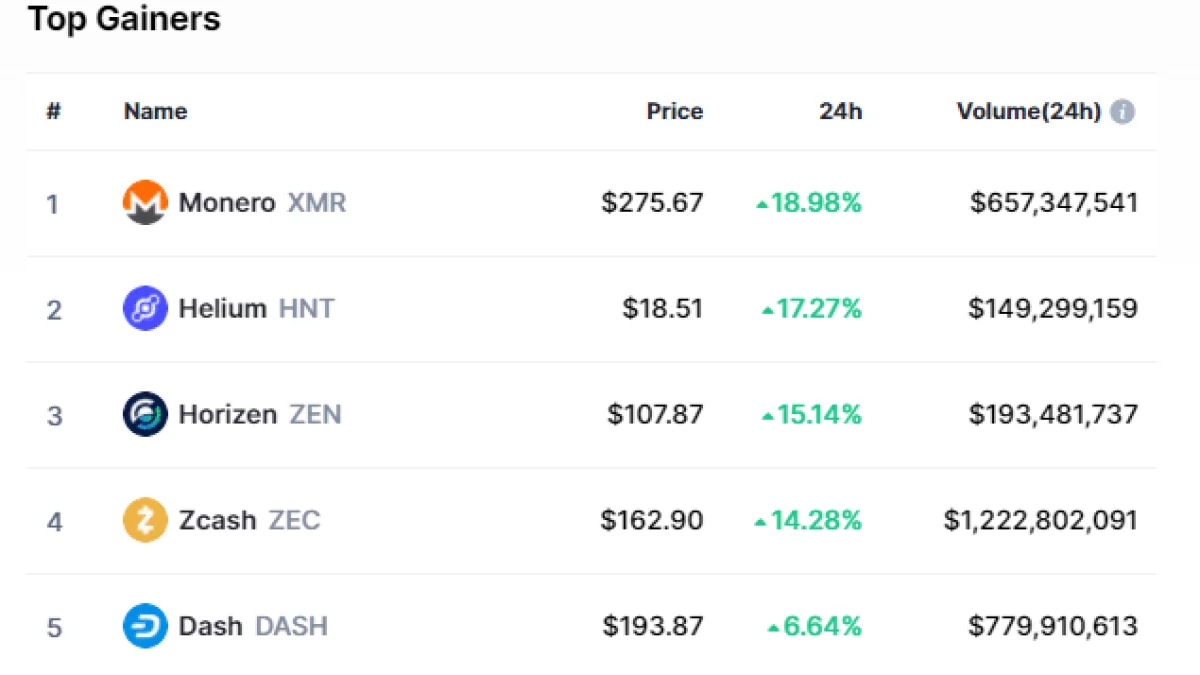Open the Monero coin name link

pyautogui.click(x=226, y=203)
